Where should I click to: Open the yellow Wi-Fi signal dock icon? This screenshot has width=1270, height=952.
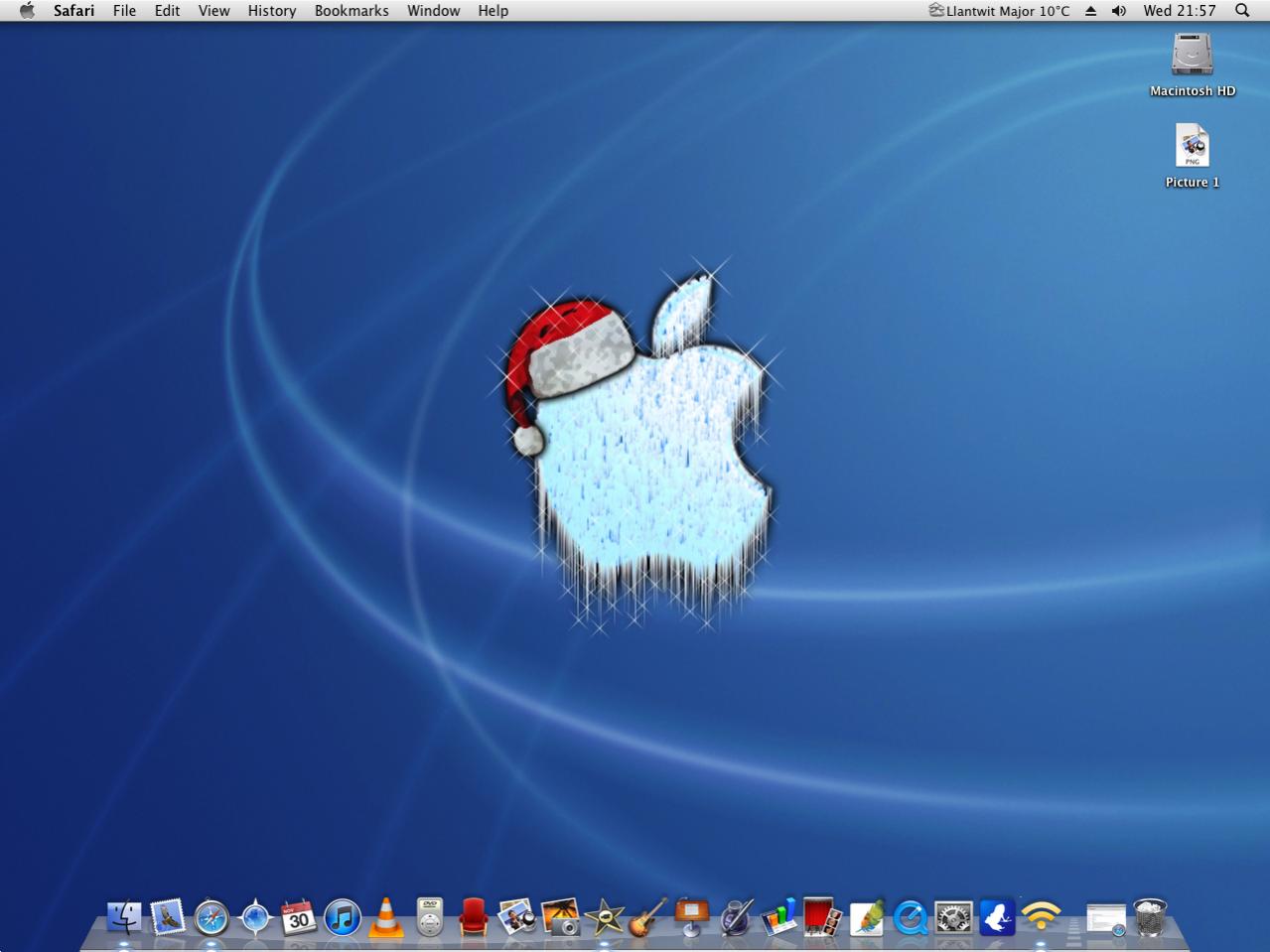(1041, 917)
